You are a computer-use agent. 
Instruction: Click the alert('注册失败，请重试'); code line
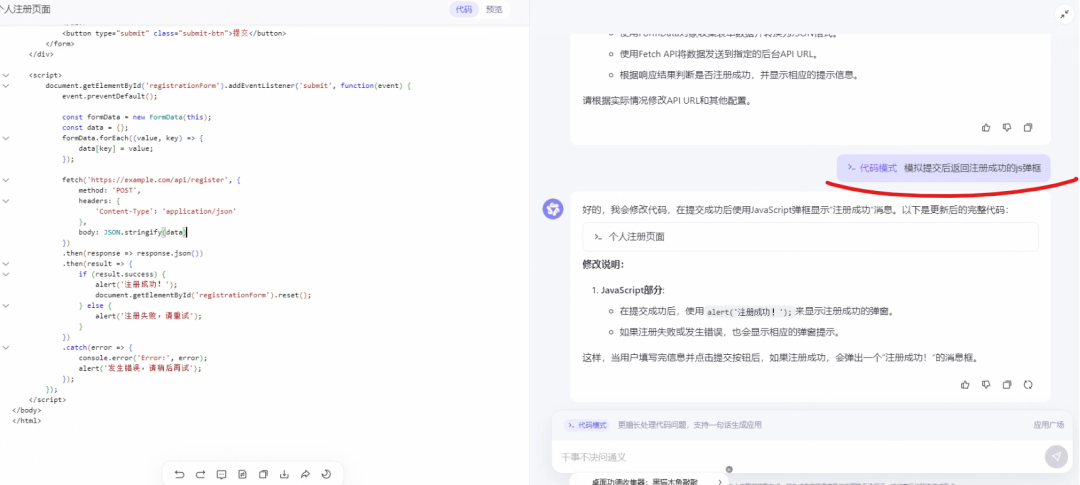(148, 316)
